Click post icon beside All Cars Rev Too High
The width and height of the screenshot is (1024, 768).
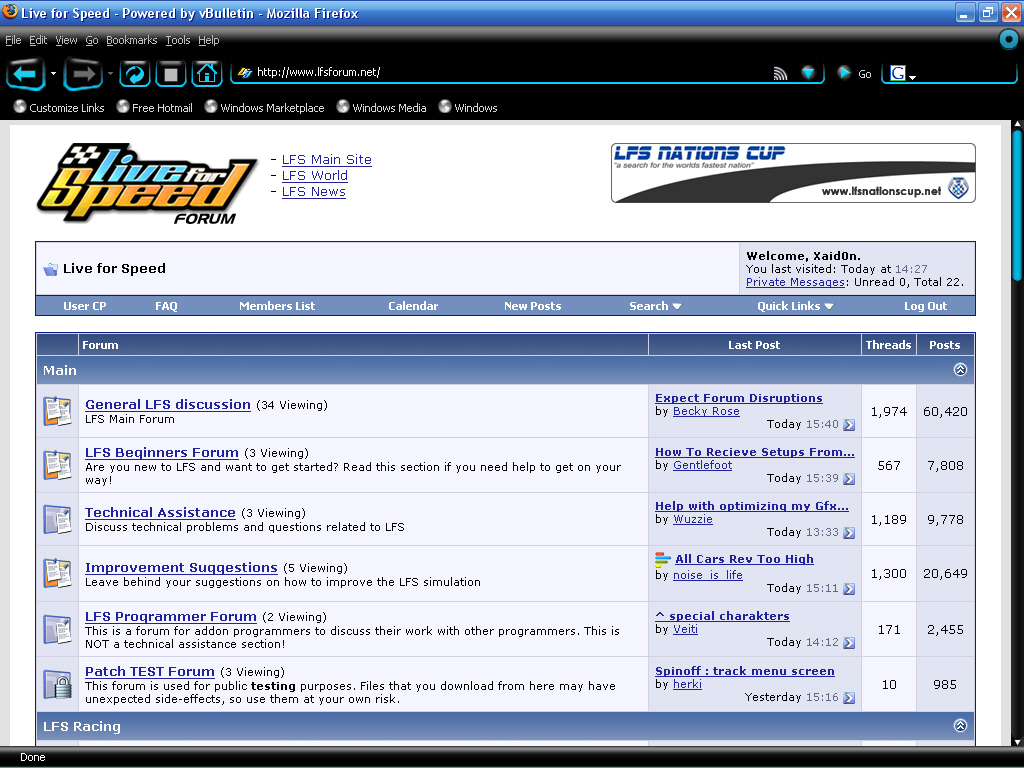(x=663, y=559)
